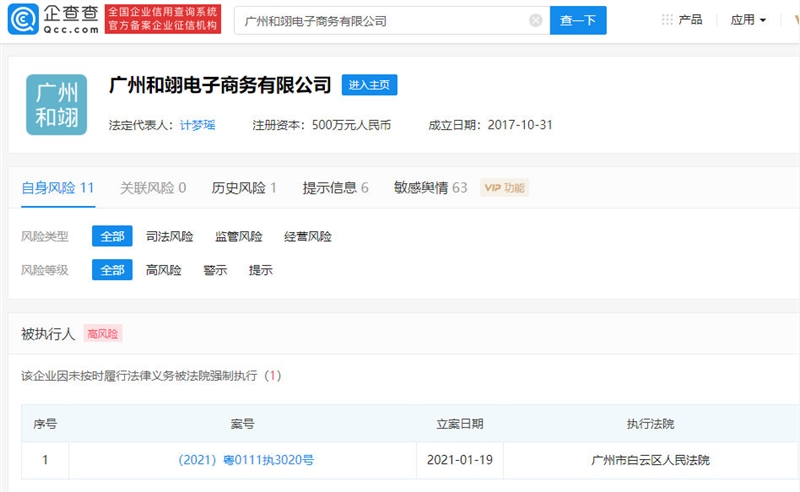Switch to the 自身风险 tab
The image size is (800, 492).
pyautogui.click(x=58, y=188)
